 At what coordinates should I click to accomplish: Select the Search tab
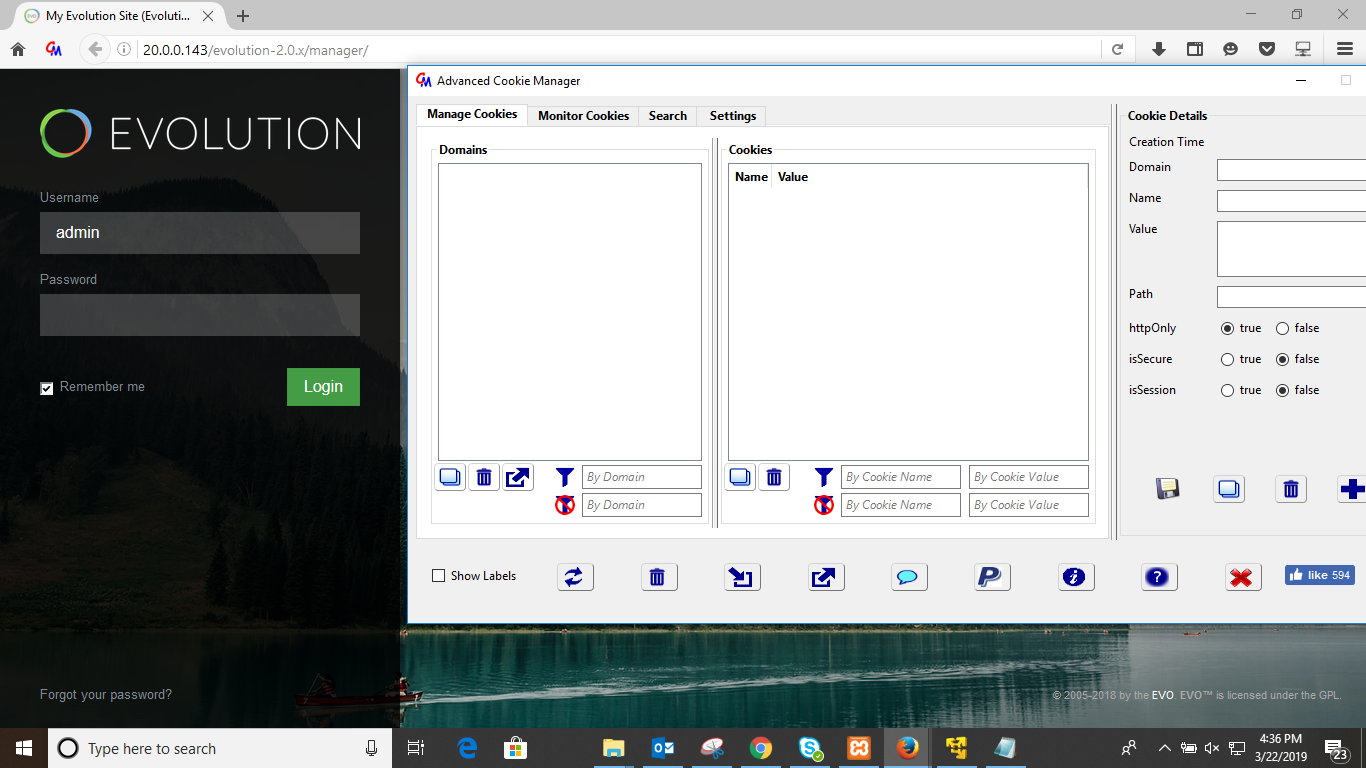coord(667,115)
